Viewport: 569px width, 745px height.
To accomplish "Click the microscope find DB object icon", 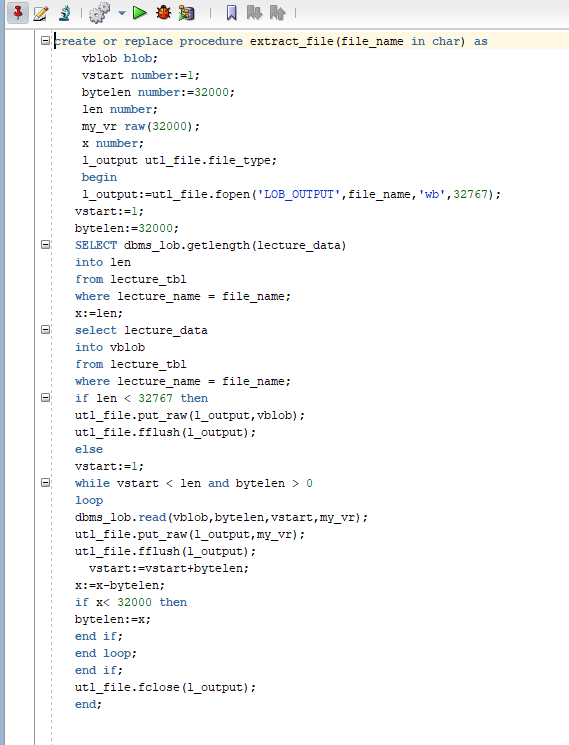I will pyautogui.click(x=64, y=13).
